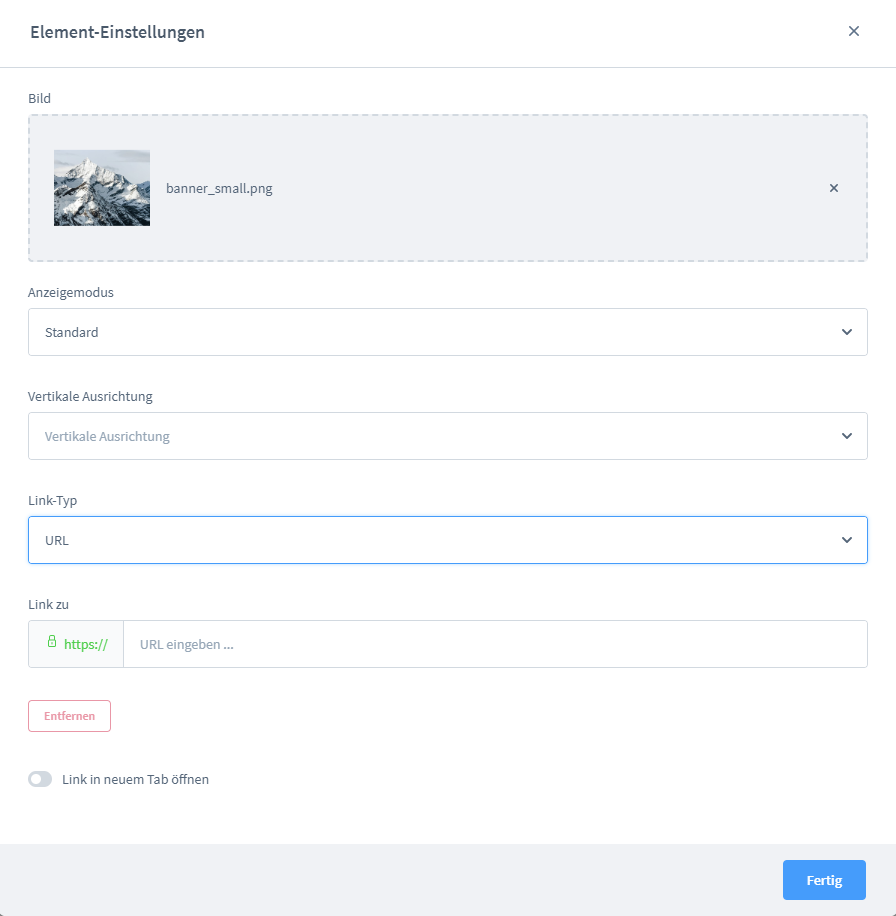The image size is (896, 916).
Task: Remove banner_small.png via the X icon
Action: click(x=833, y=188)
